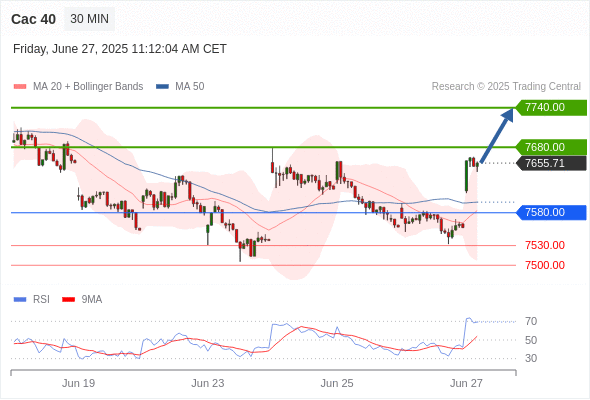Click the Jun 25 date axis label
The width and height of the screenshot is (590, 400).
tap(337, 383)
